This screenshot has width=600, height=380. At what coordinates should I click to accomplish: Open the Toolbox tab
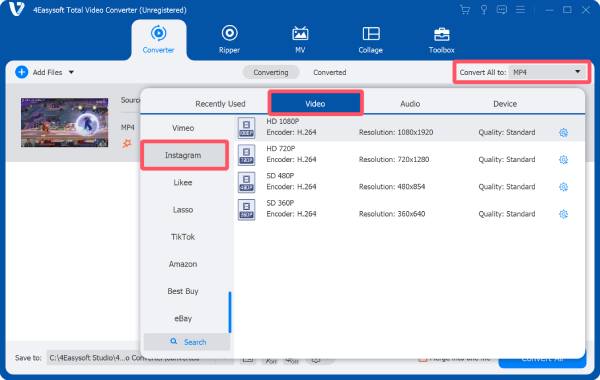point(442,40)
